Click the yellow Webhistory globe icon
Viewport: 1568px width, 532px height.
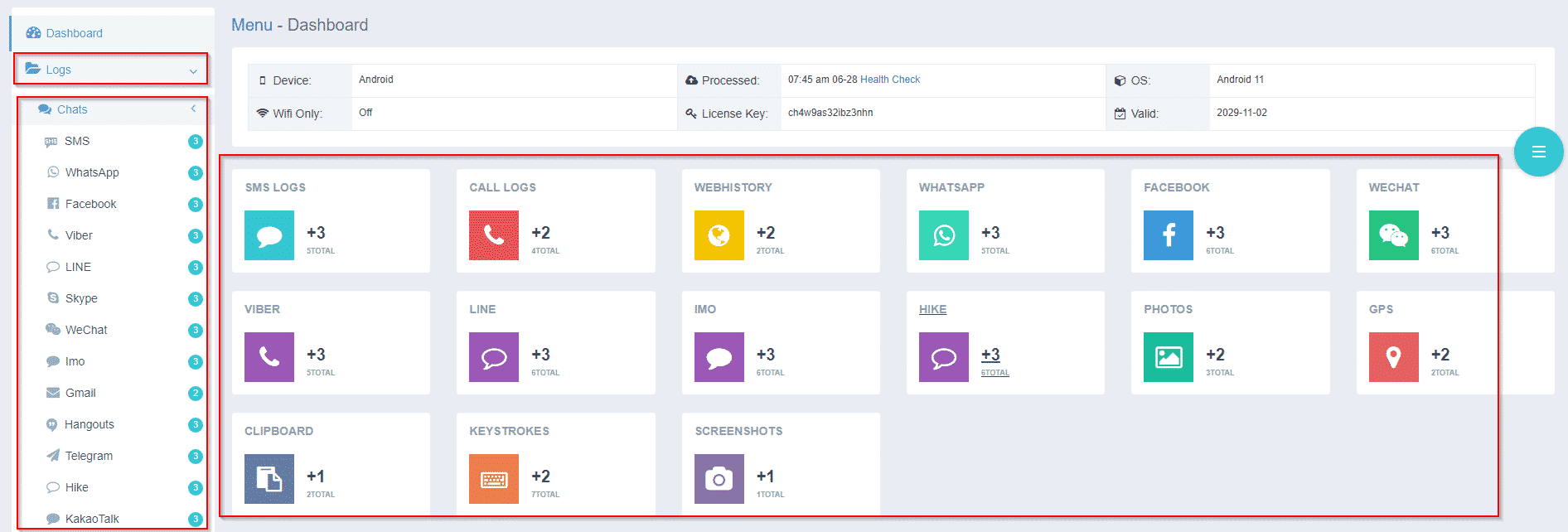(719, 235)
